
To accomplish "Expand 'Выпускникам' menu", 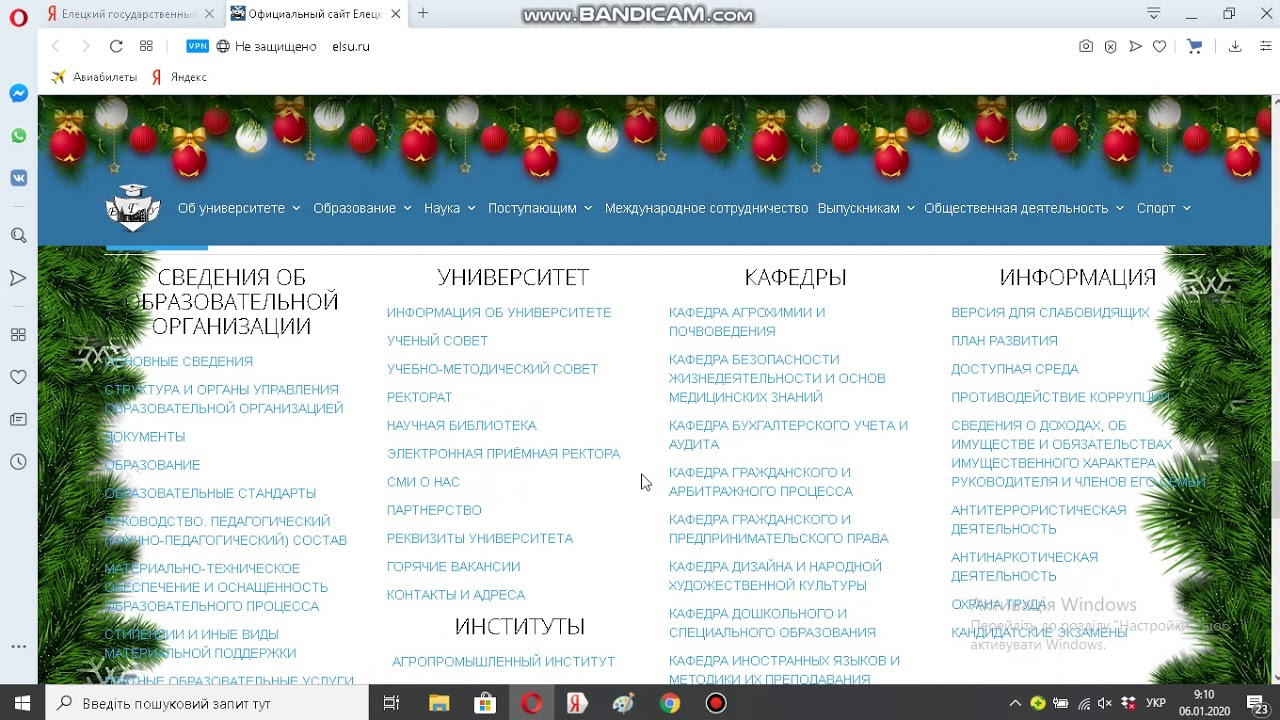I will pyautogui.click(x=866, y=208).
